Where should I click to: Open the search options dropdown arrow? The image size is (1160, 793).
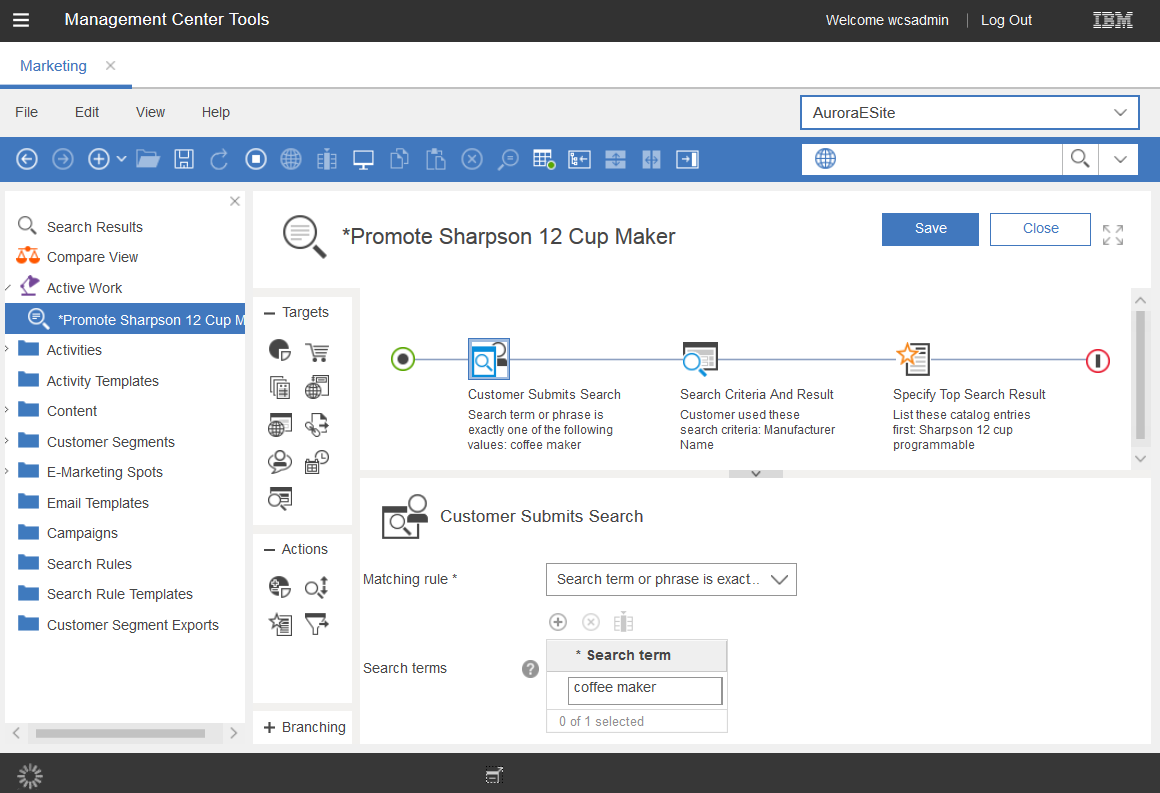pos(1120,159)
